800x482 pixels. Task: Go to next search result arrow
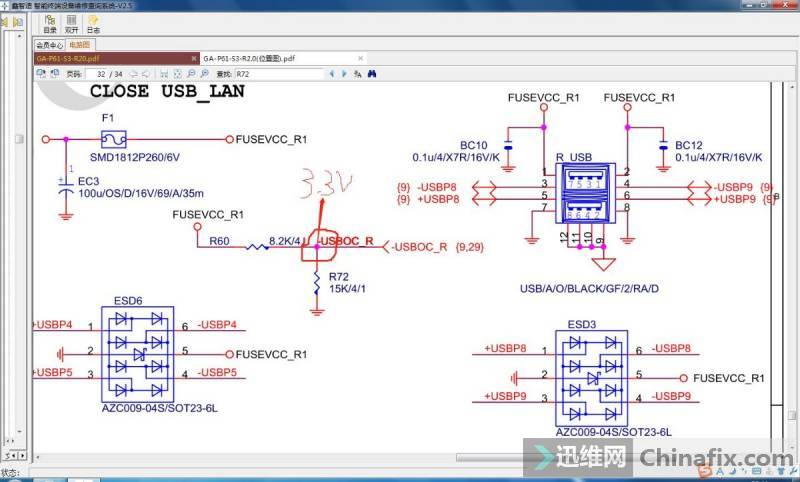click(343, 74)
